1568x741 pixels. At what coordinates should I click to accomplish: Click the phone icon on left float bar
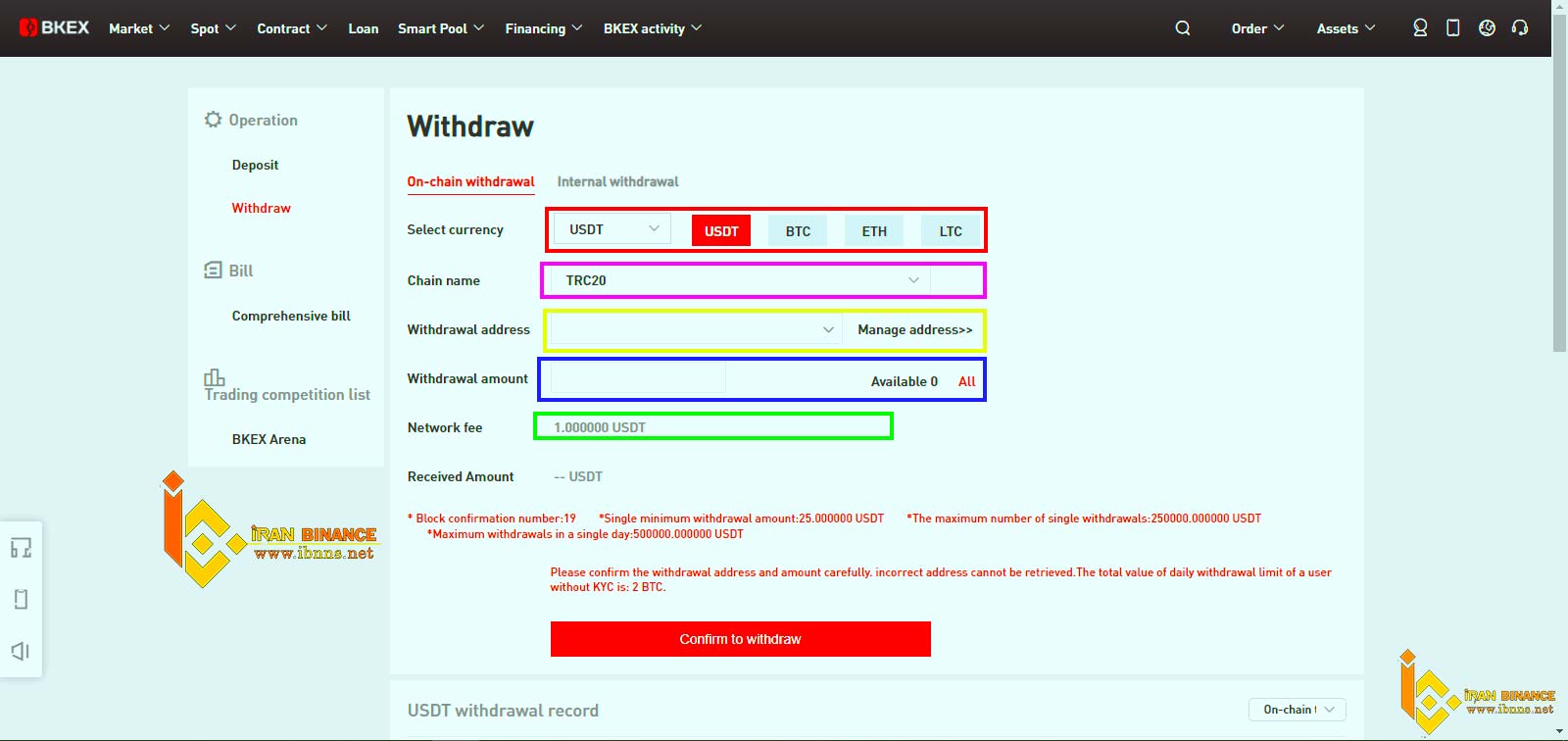point(21,599)
